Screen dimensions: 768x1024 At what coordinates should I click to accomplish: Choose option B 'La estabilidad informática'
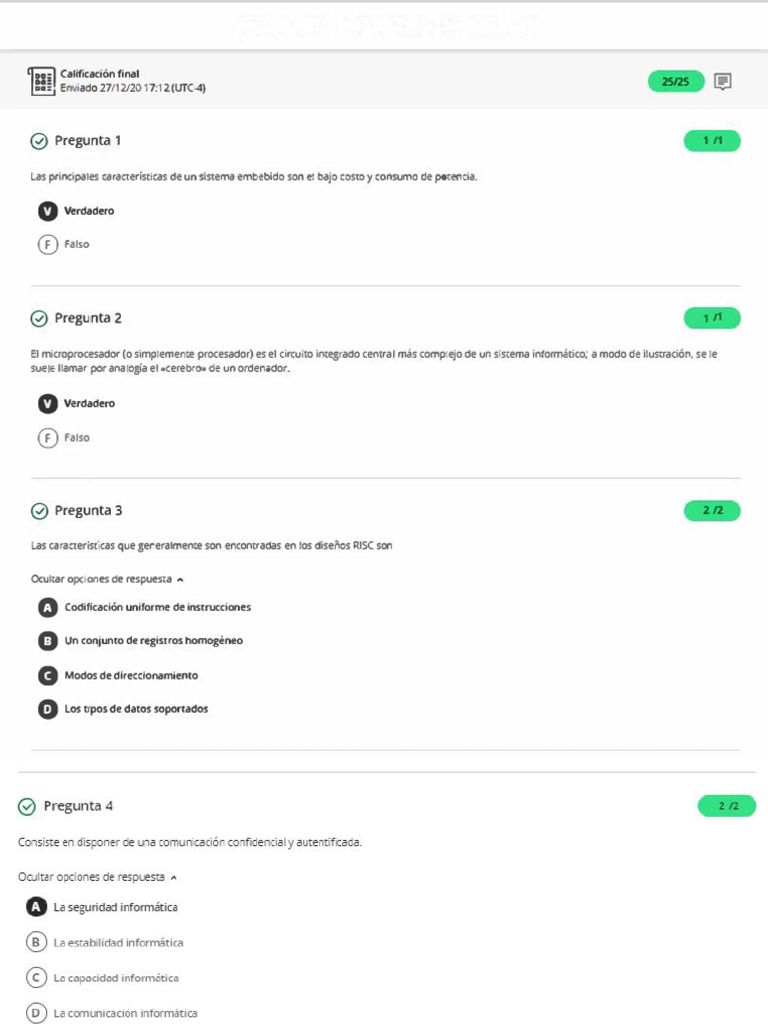pos(36,942)
